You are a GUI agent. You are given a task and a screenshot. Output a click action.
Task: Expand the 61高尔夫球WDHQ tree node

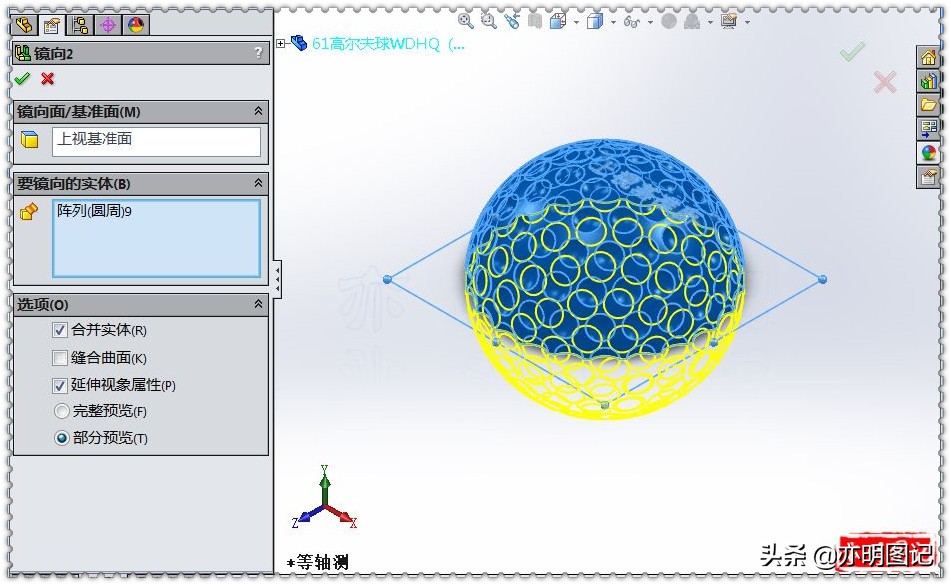285,44
